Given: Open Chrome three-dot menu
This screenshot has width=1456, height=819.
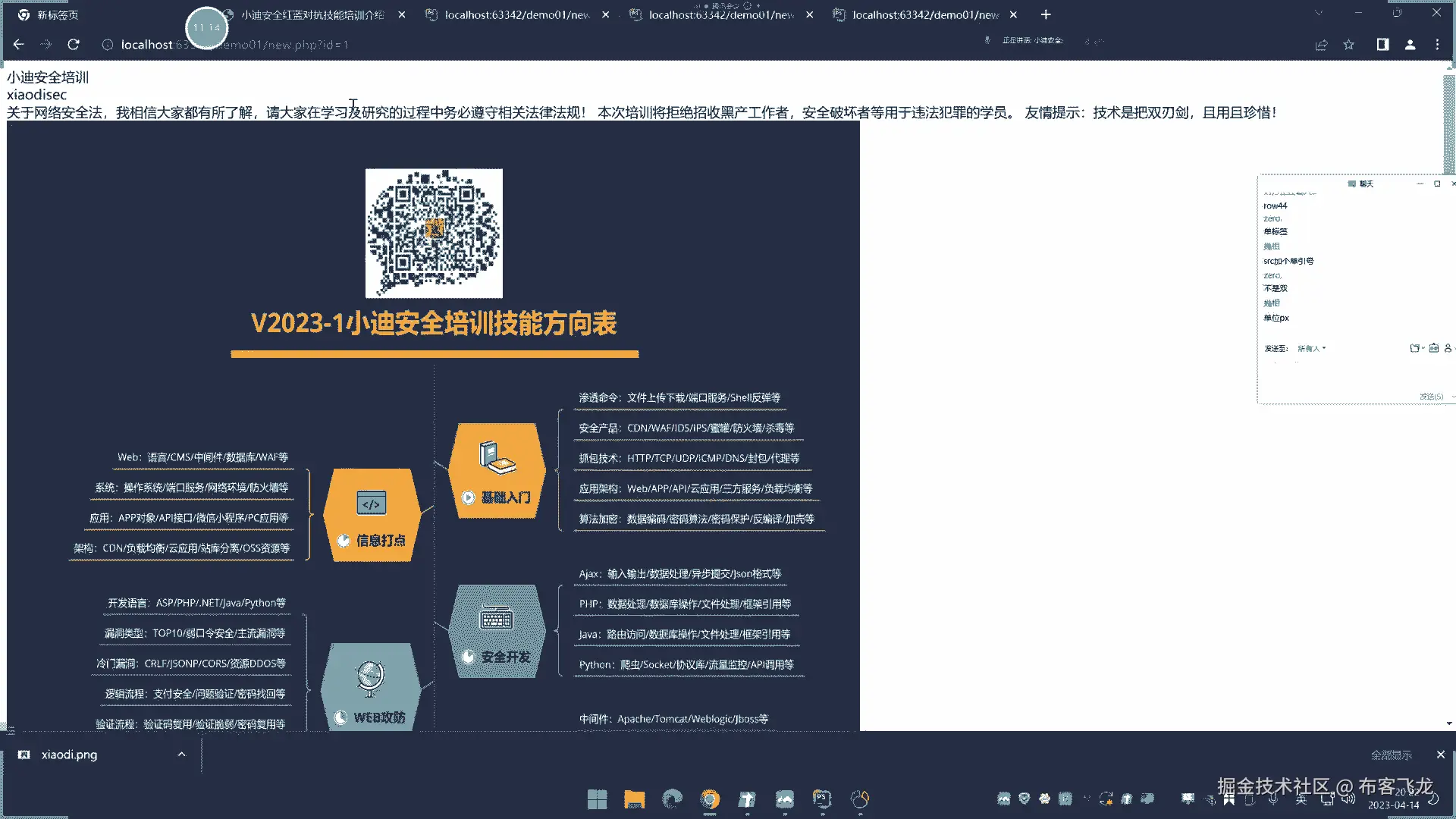Looking at the screenshot, I should (x=1437, y=45).
